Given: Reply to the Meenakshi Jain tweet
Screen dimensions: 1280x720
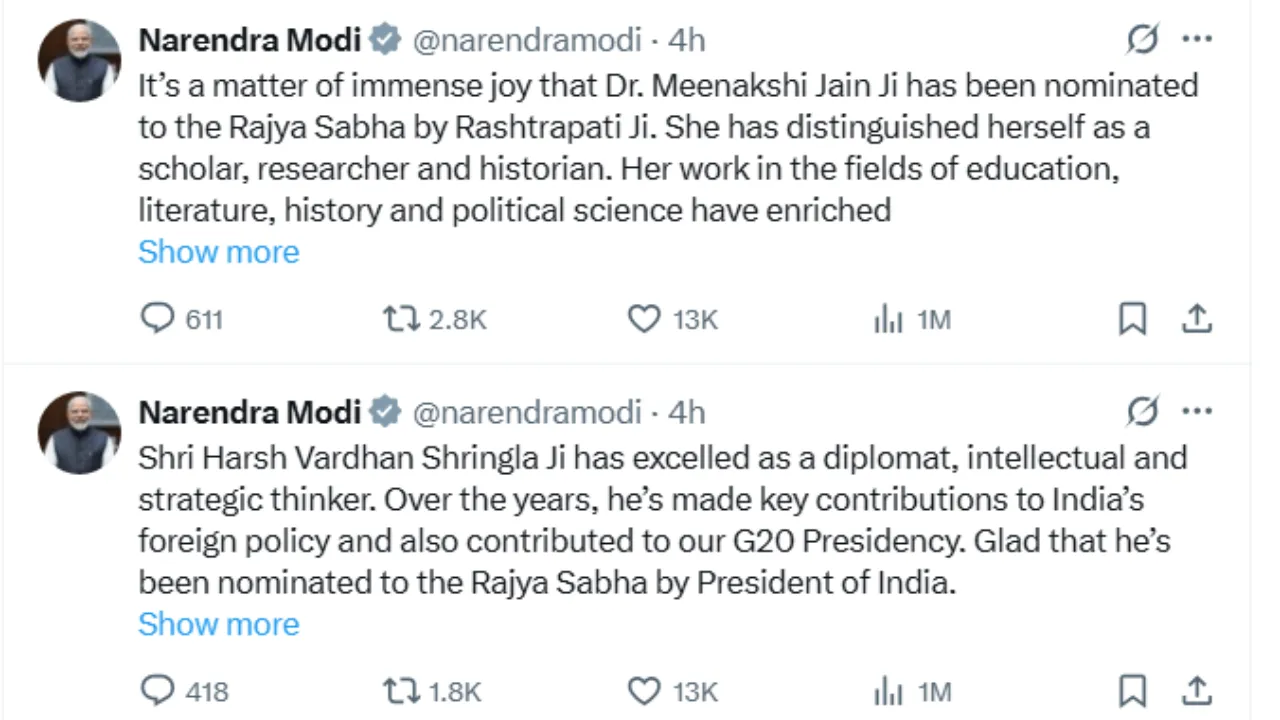Looking at the screenshot, I should pos(157,319).
